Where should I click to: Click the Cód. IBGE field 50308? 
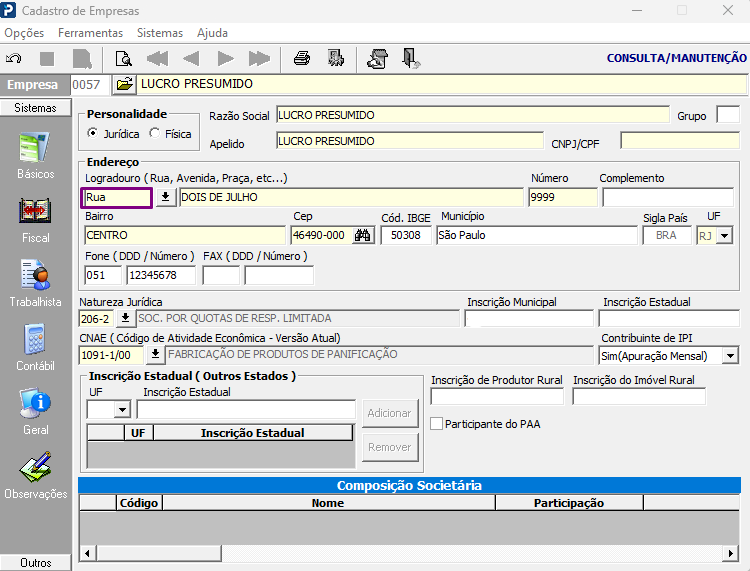click(406, 235)
